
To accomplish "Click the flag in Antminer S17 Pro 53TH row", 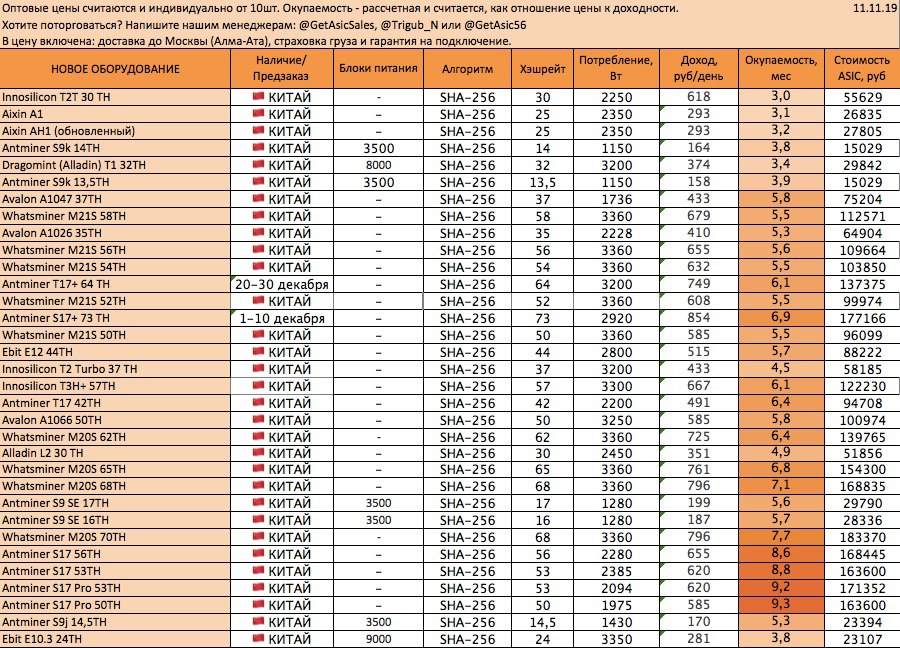I will 258,588.
